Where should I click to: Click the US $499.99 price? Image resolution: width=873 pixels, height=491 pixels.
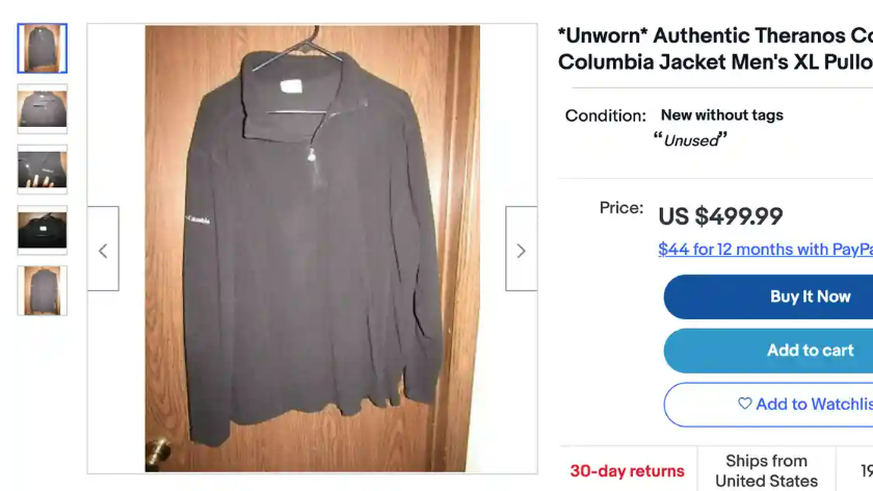coord(720,216)
